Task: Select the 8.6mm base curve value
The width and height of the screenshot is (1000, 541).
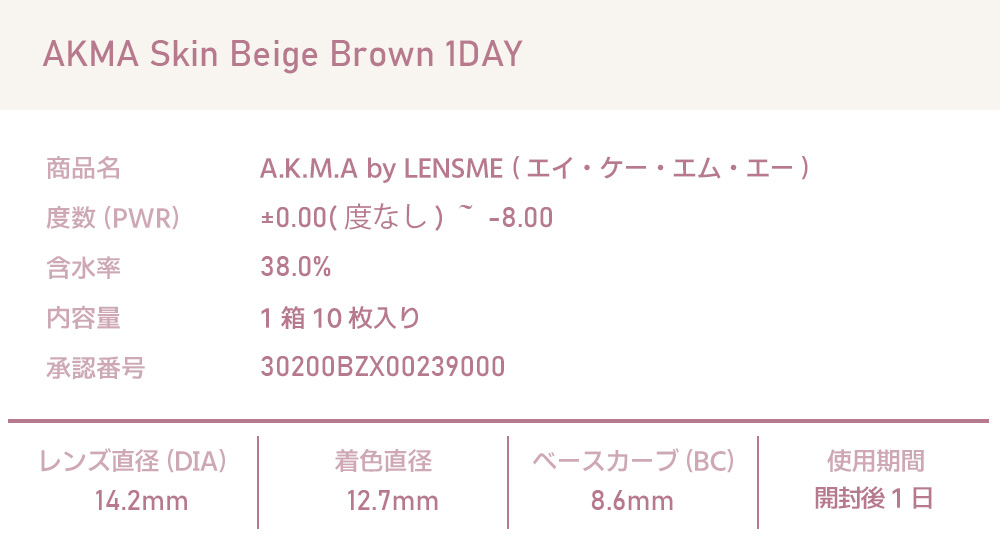Action: tap(632, 500)
